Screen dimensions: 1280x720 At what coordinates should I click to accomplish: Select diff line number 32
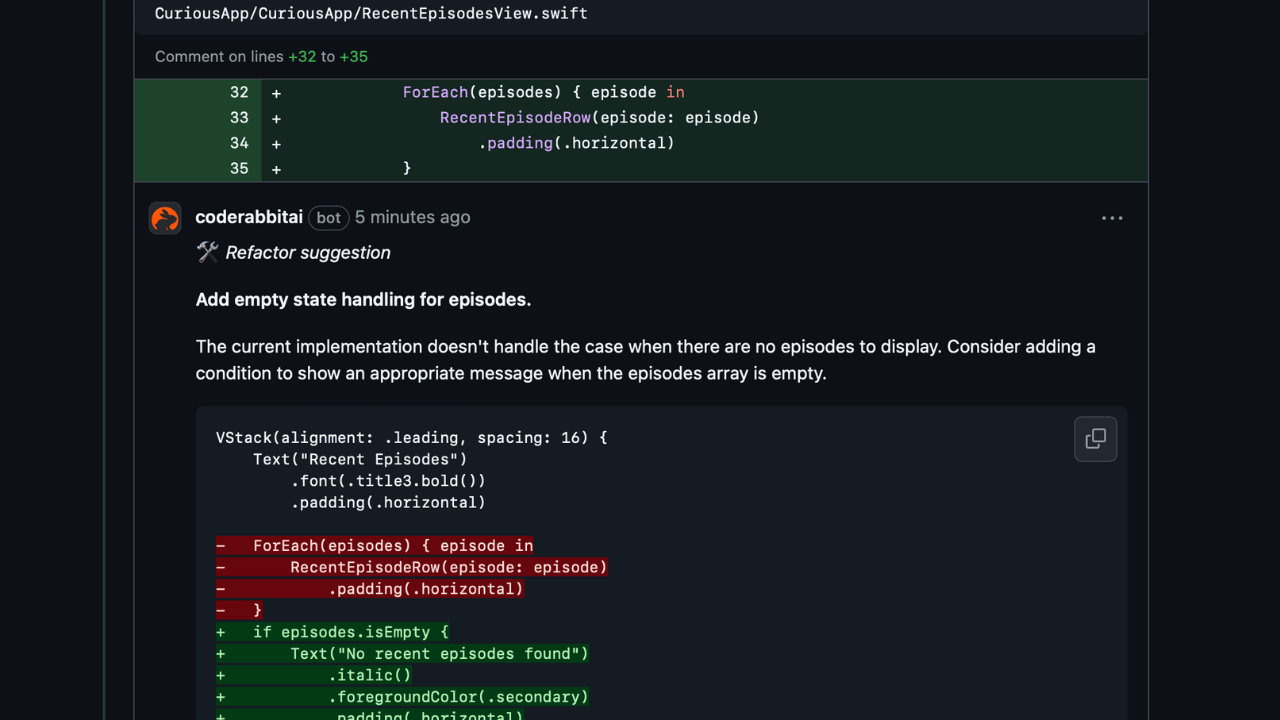pos(239,92)
